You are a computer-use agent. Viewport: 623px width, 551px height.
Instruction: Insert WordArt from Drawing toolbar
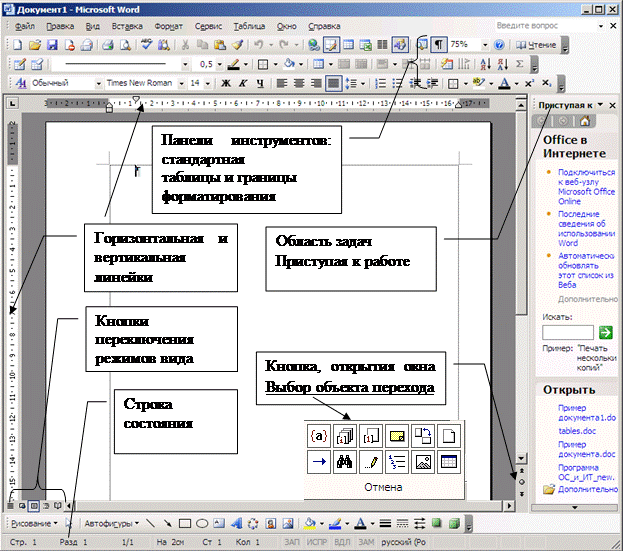(236, 523)
